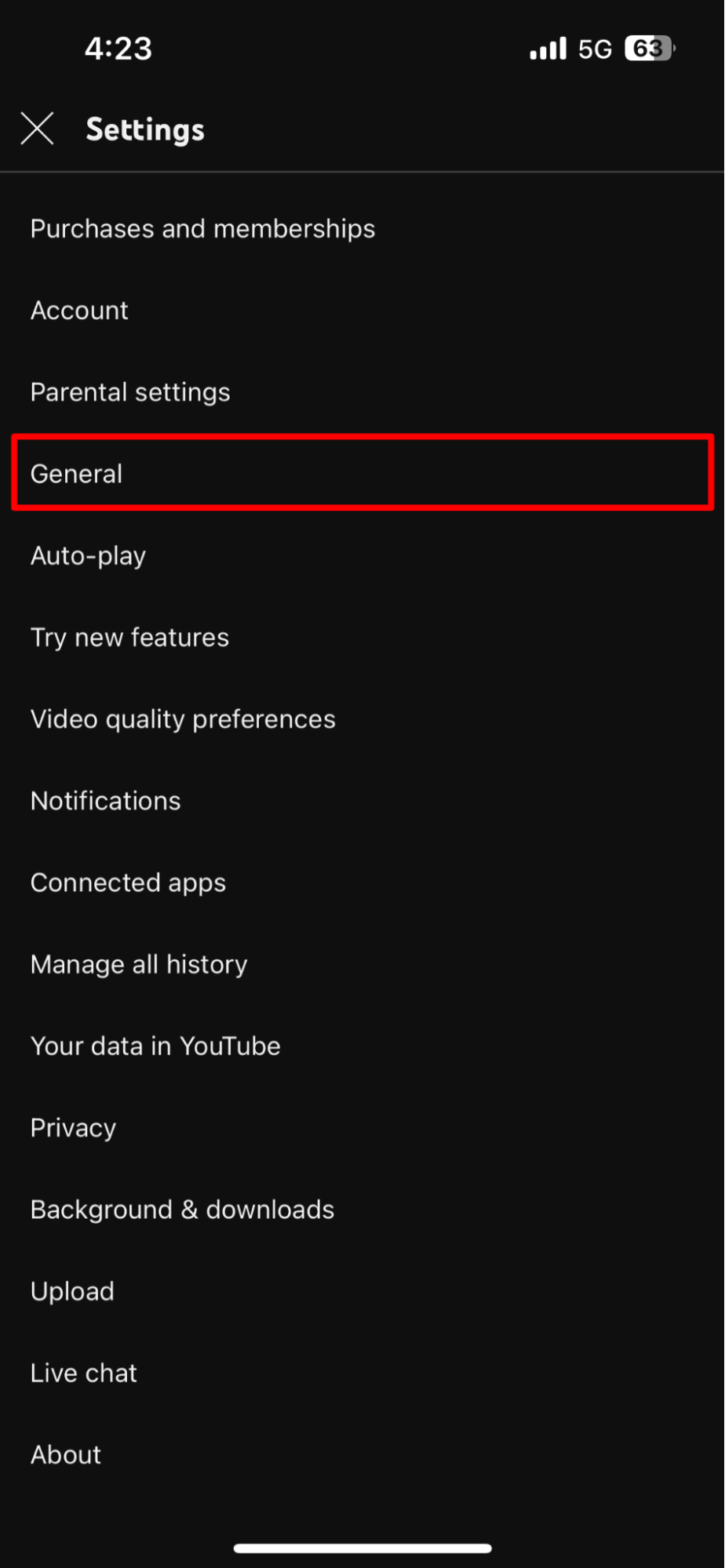Open Live chat settings

tap(83, 1372)
